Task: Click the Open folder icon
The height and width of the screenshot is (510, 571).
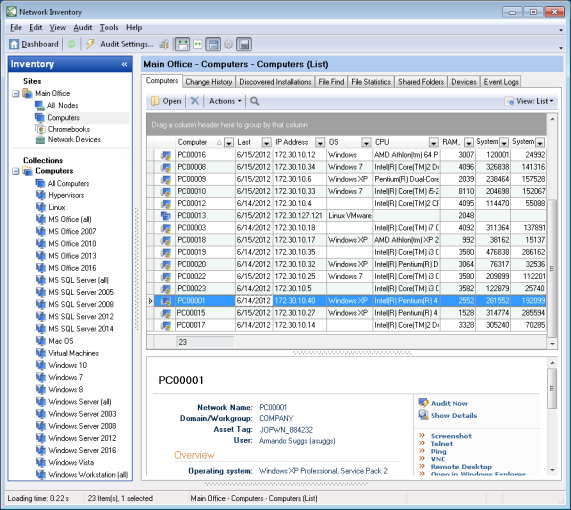Action: [x=155, y=101]
